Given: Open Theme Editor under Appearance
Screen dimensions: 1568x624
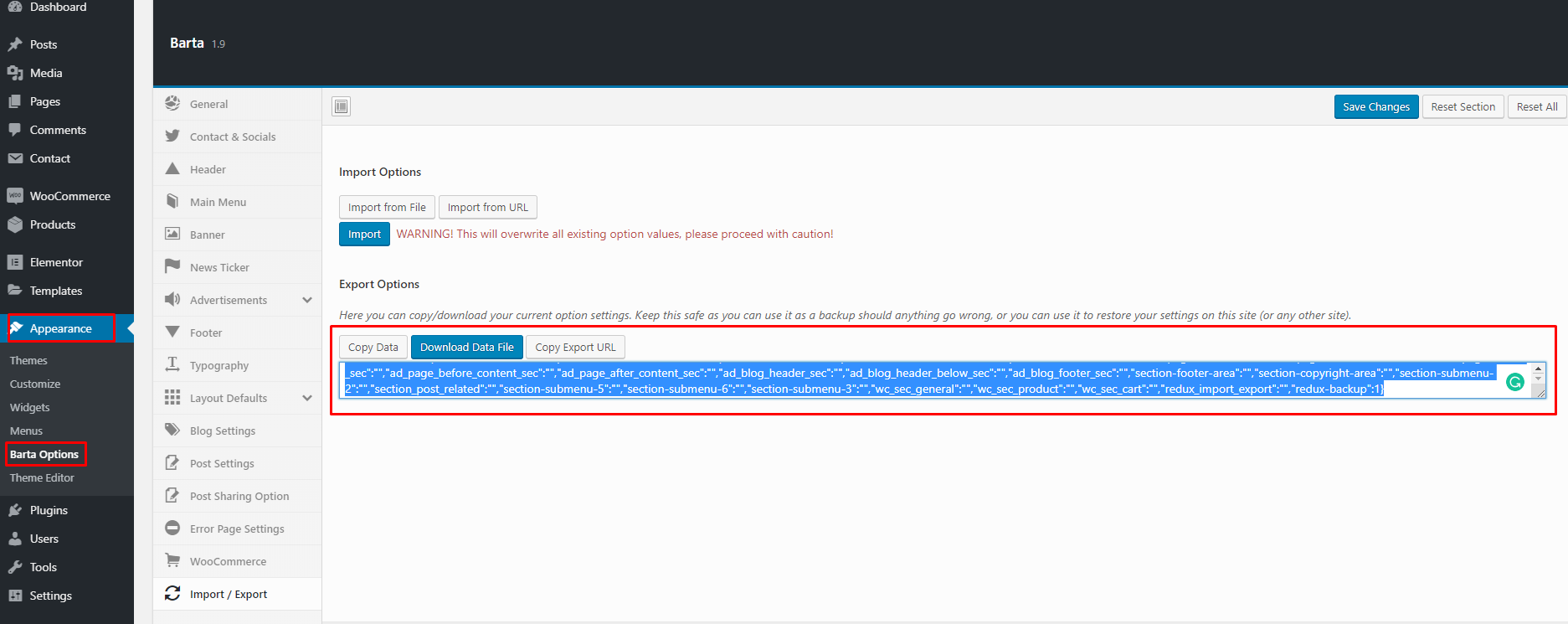Looking at the screenshot, I should pos(42,477).
